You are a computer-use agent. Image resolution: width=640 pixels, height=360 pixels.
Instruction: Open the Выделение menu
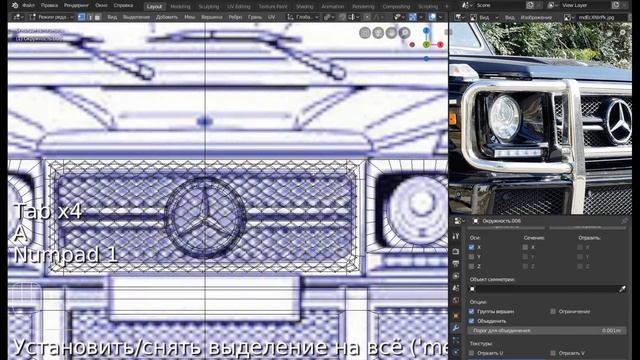click(x=136, y=17)
